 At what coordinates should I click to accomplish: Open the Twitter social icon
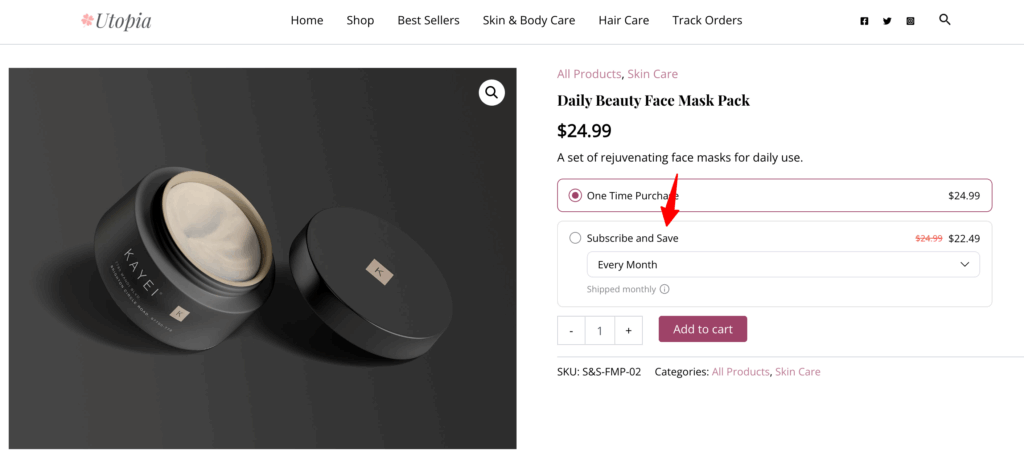tap(887, 21)
